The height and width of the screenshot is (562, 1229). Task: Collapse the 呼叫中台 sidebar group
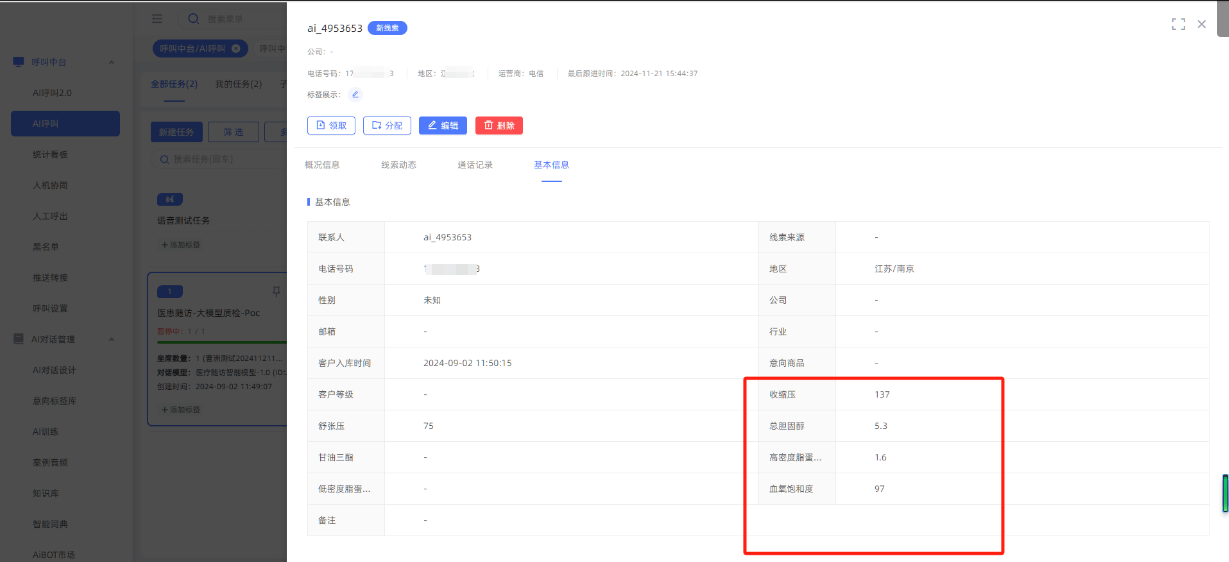pyautogui.click(x=111, y=62)
